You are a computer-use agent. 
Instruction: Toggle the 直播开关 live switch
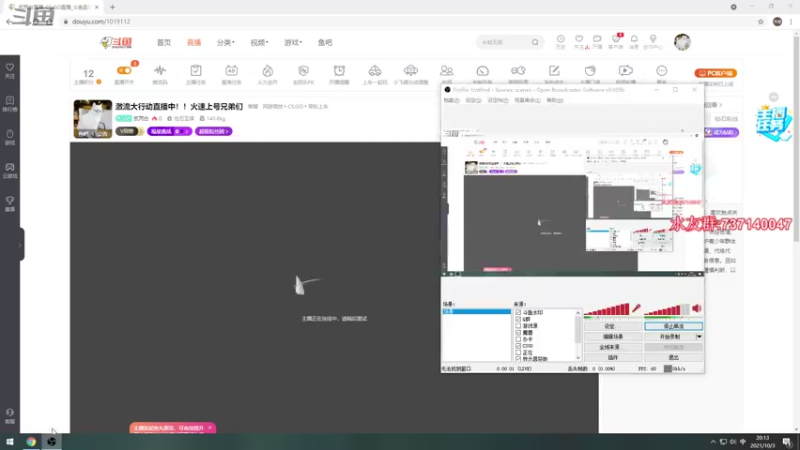(124, 70)
